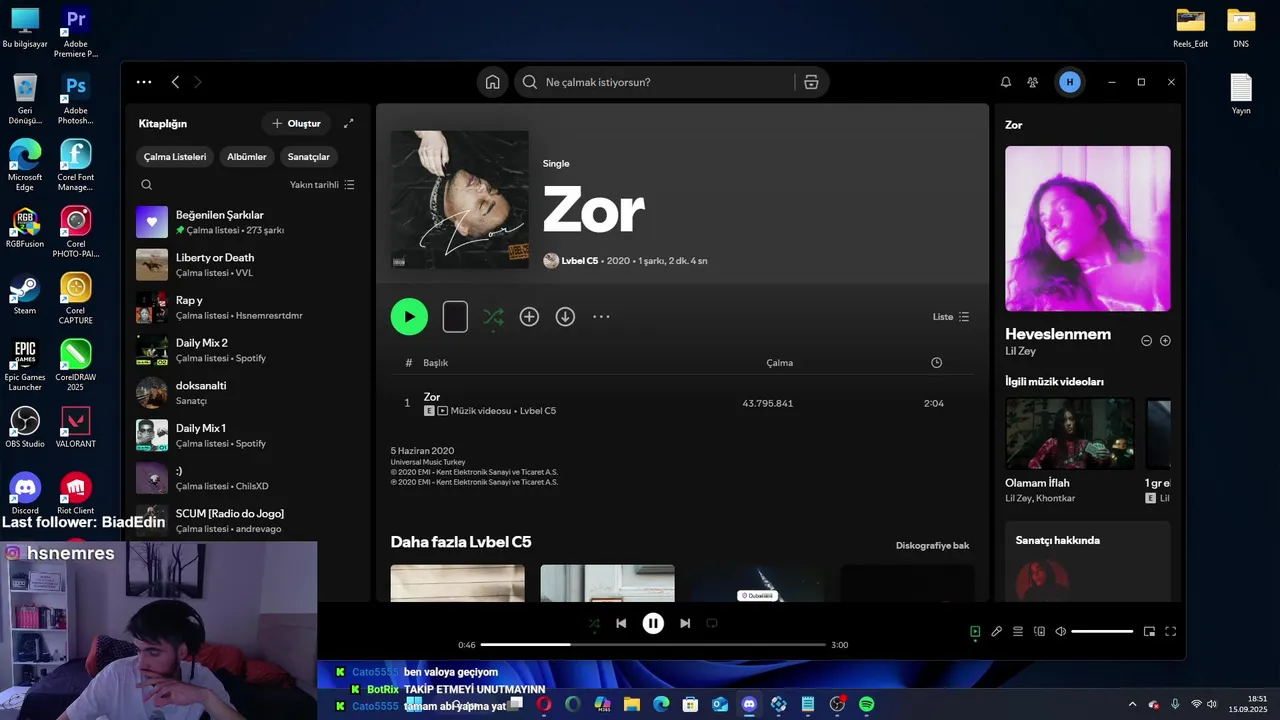This screenshot has width=1280, height=720.
Task: Toggle repeat in the player bar
Action: pos(712,623)
